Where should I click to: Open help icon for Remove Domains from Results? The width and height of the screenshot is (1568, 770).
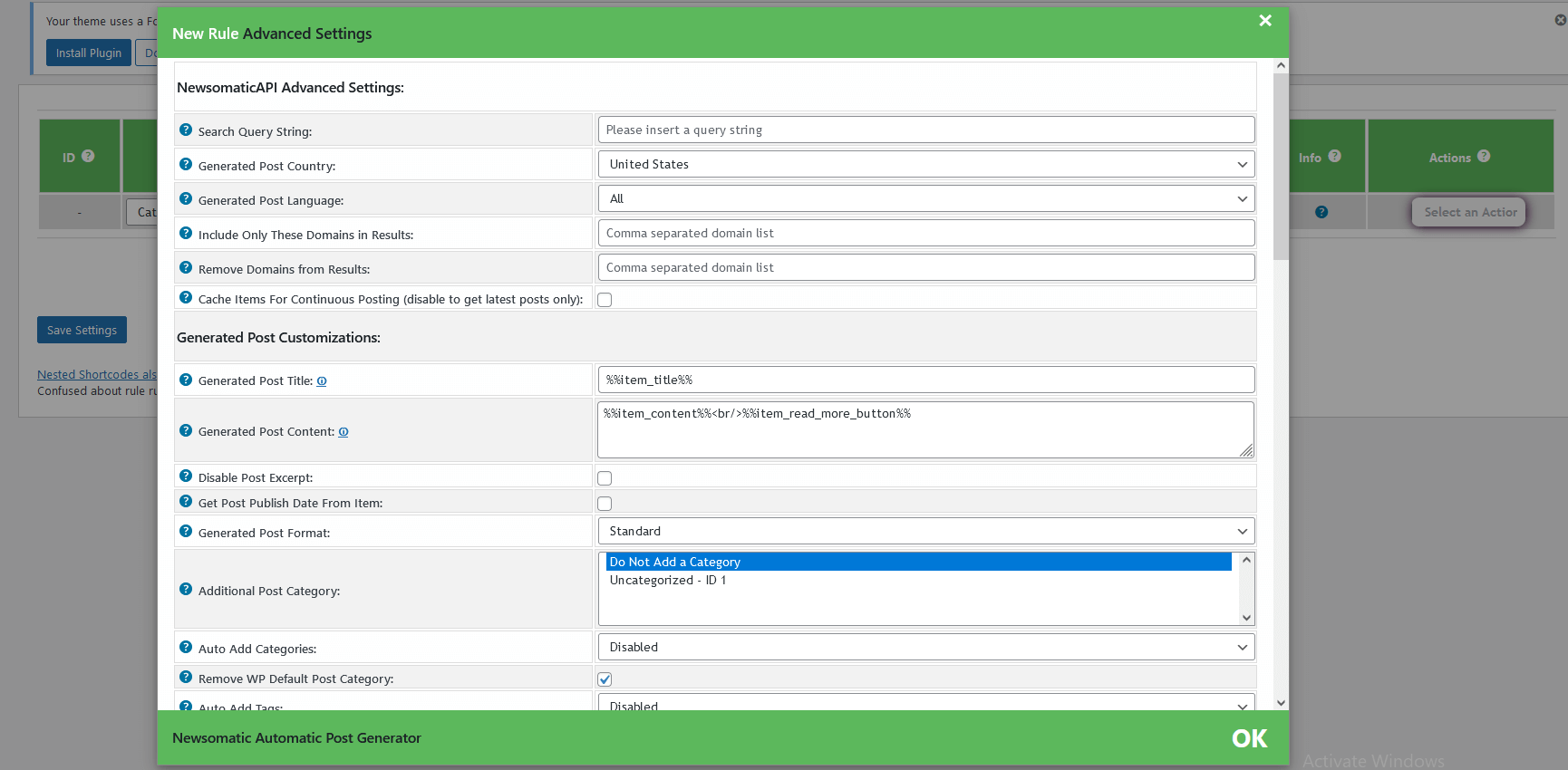[x=186, y=267]
